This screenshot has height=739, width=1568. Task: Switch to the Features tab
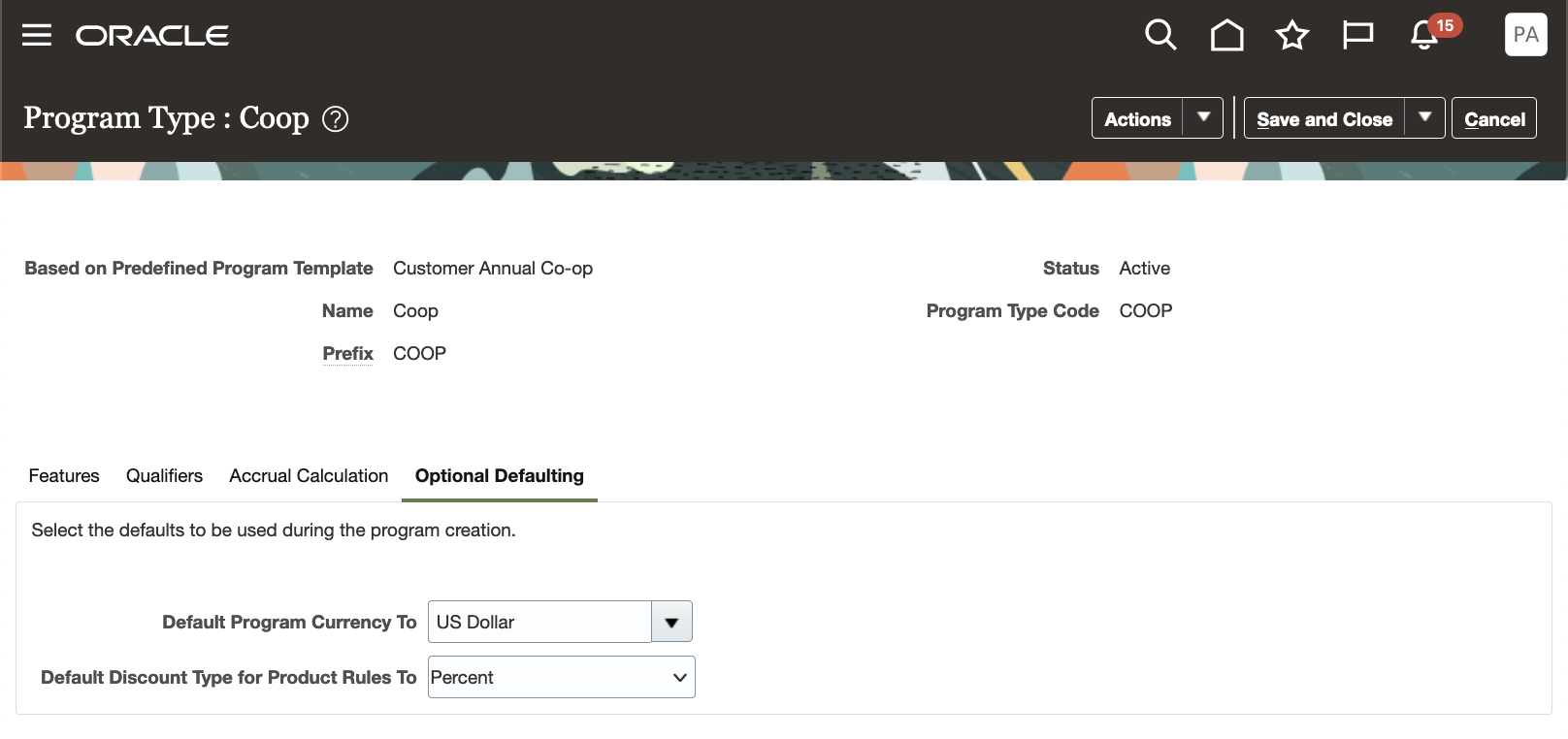click(x=63, y=476)
